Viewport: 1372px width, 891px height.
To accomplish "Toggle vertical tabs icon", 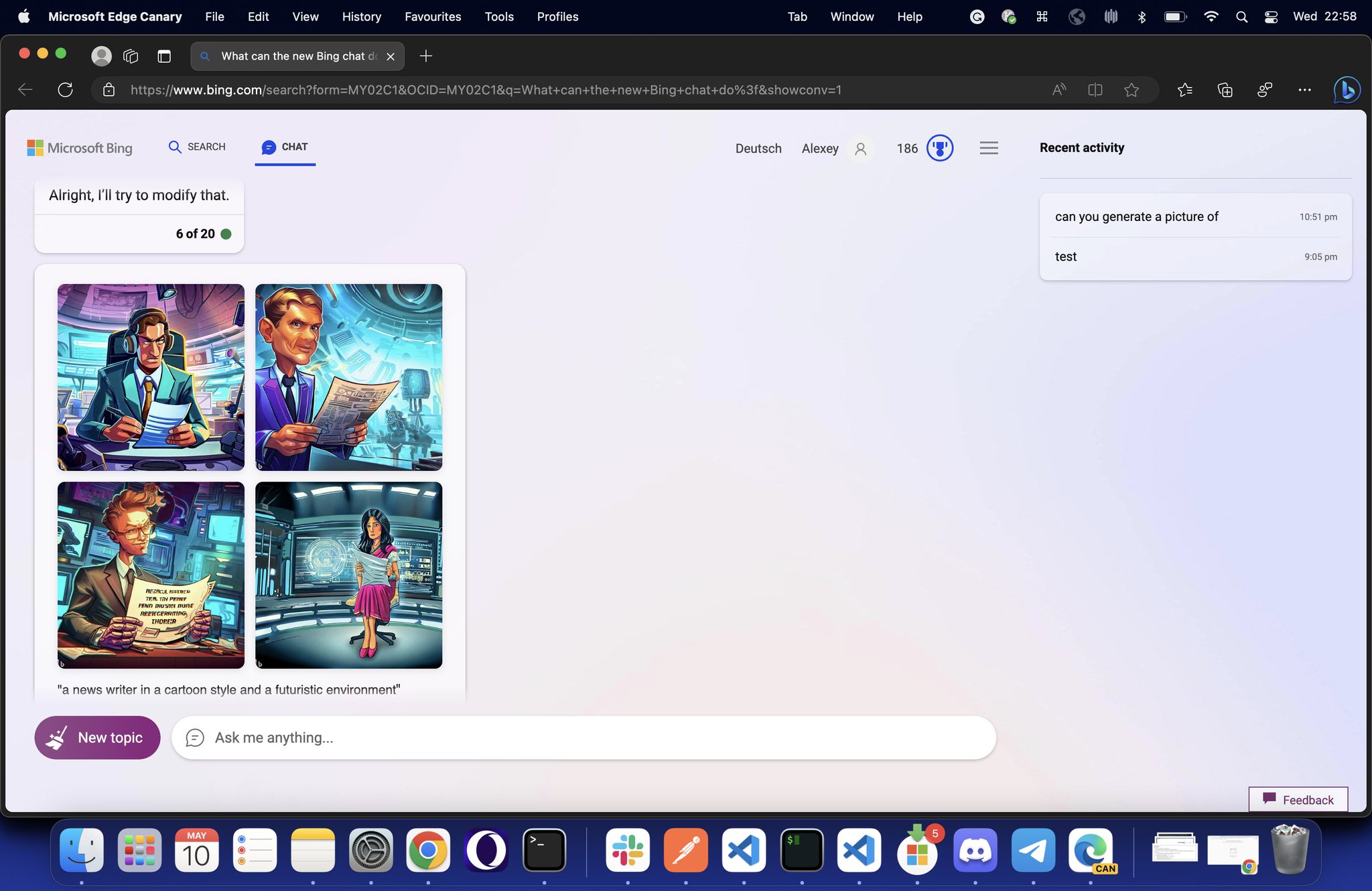I will (x=164, y=56).
